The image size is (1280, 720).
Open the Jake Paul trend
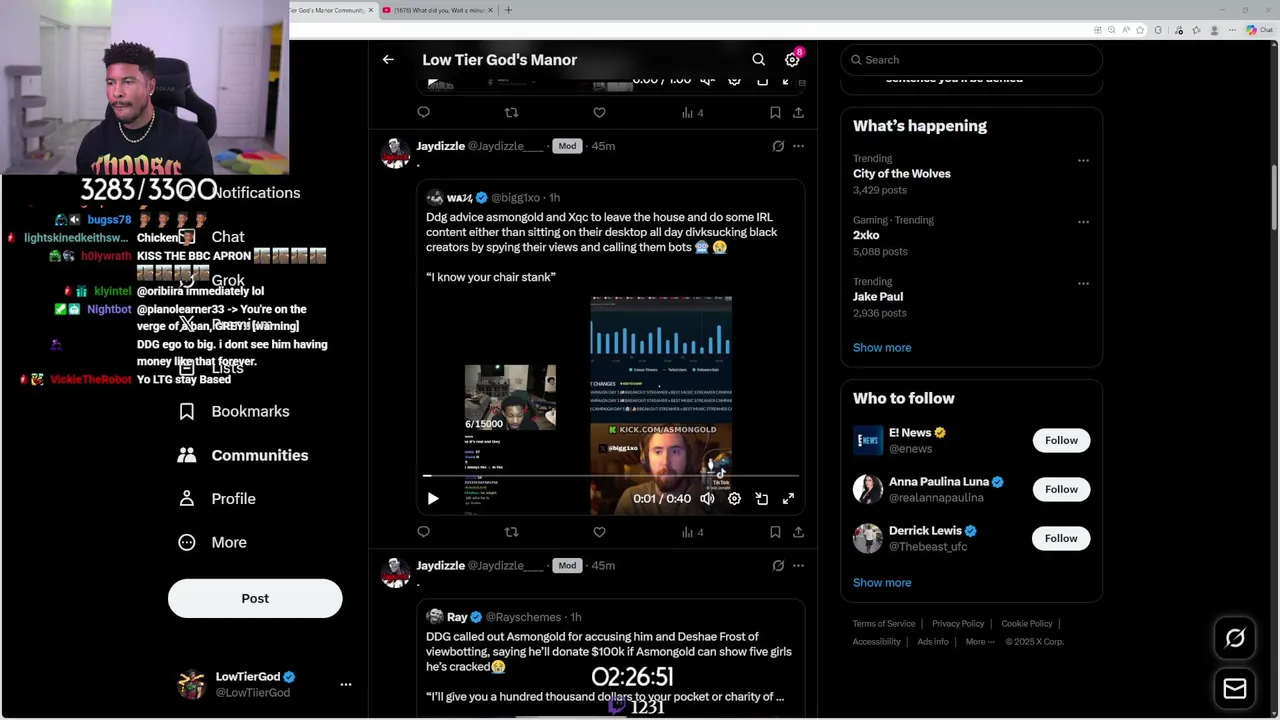coord(878,297)
